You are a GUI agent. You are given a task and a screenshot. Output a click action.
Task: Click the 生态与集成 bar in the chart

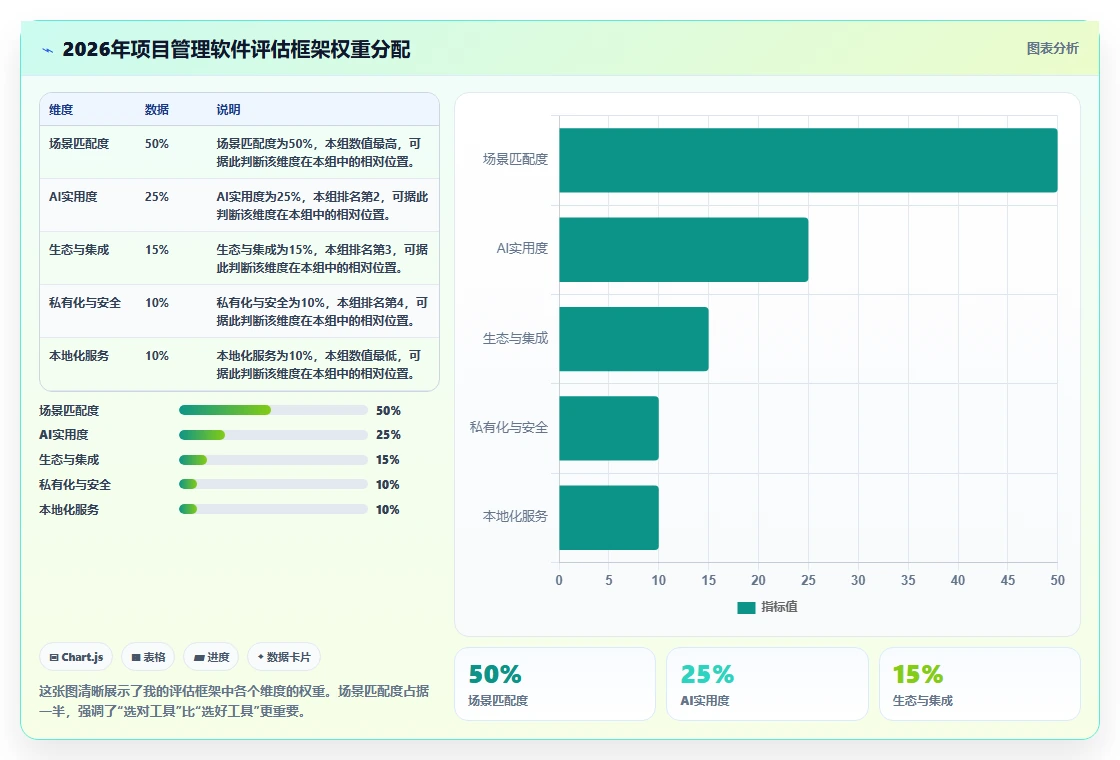[x=634, y=339]
